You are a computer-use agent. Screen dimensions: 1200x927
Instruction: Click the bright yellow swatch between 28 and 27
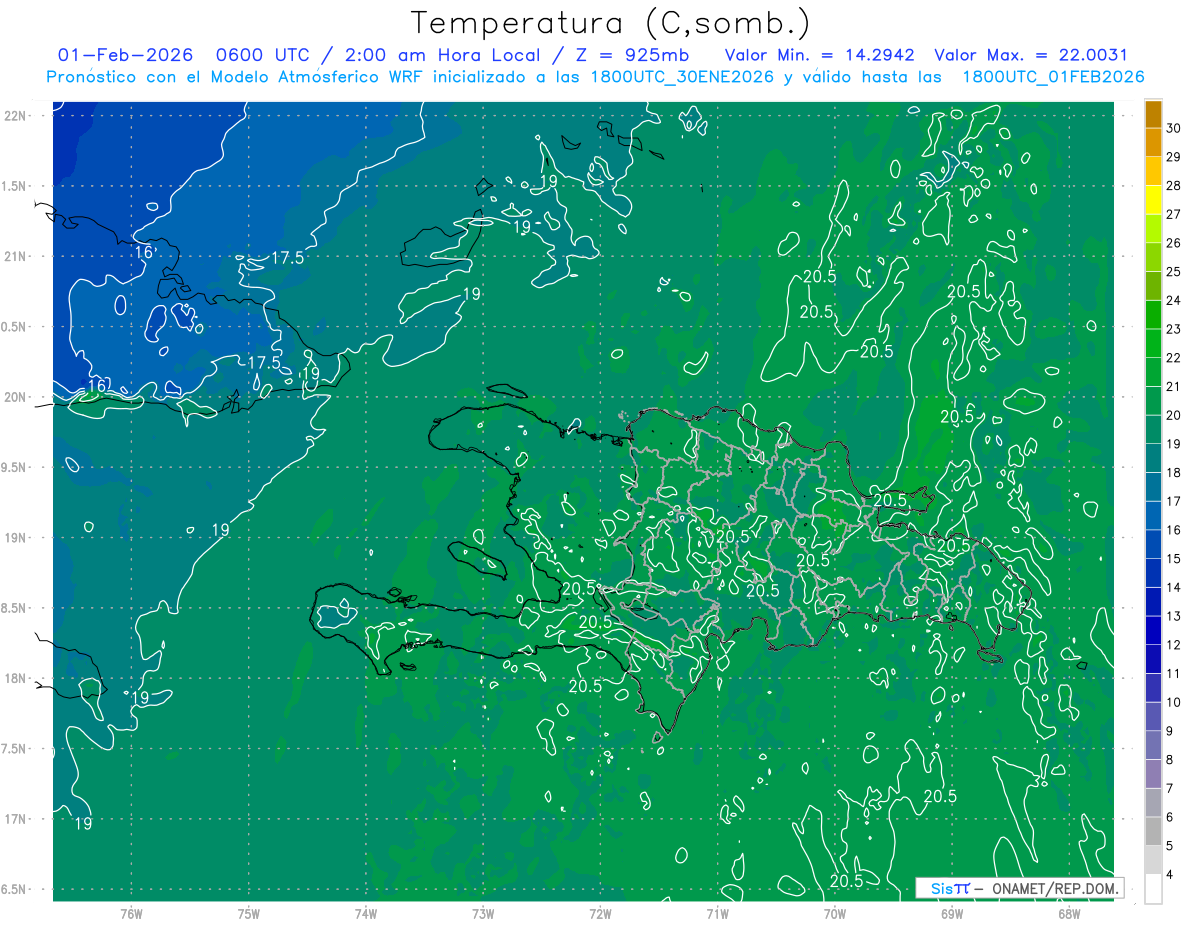1153,200
